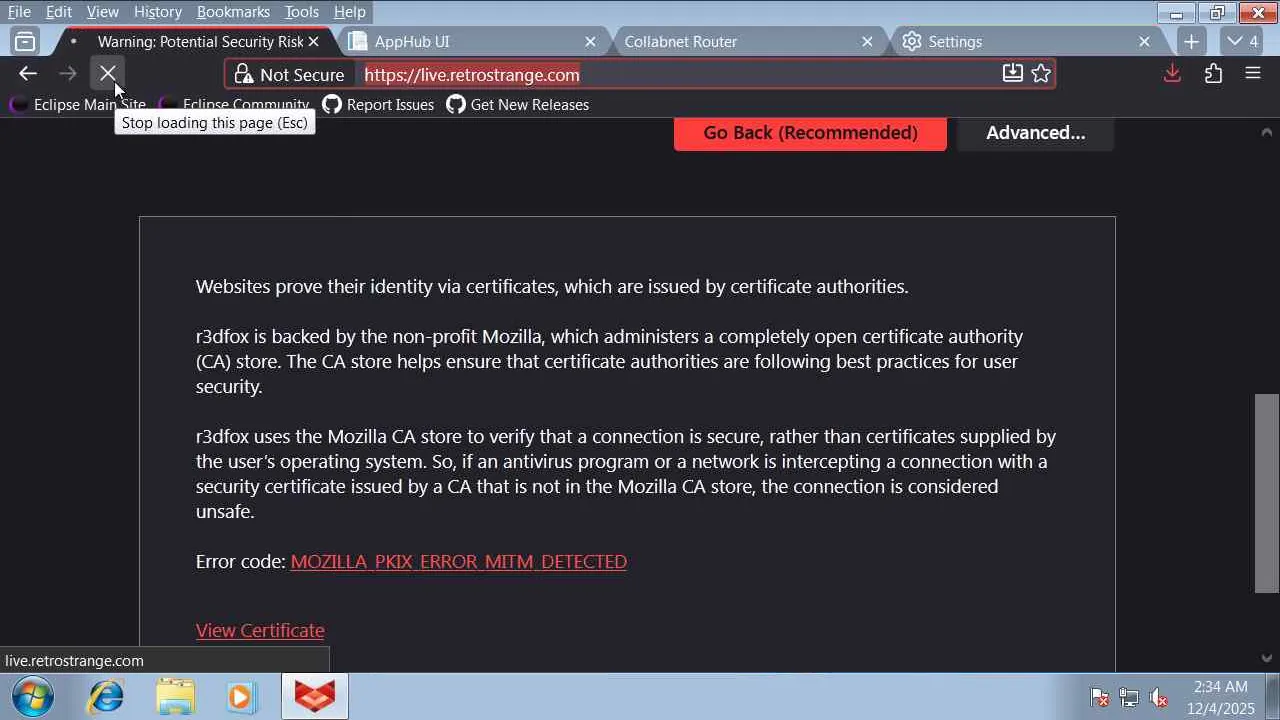1280x720 pixels.
Task: Open the Bookmarks menu
Action: coord(233,12)
